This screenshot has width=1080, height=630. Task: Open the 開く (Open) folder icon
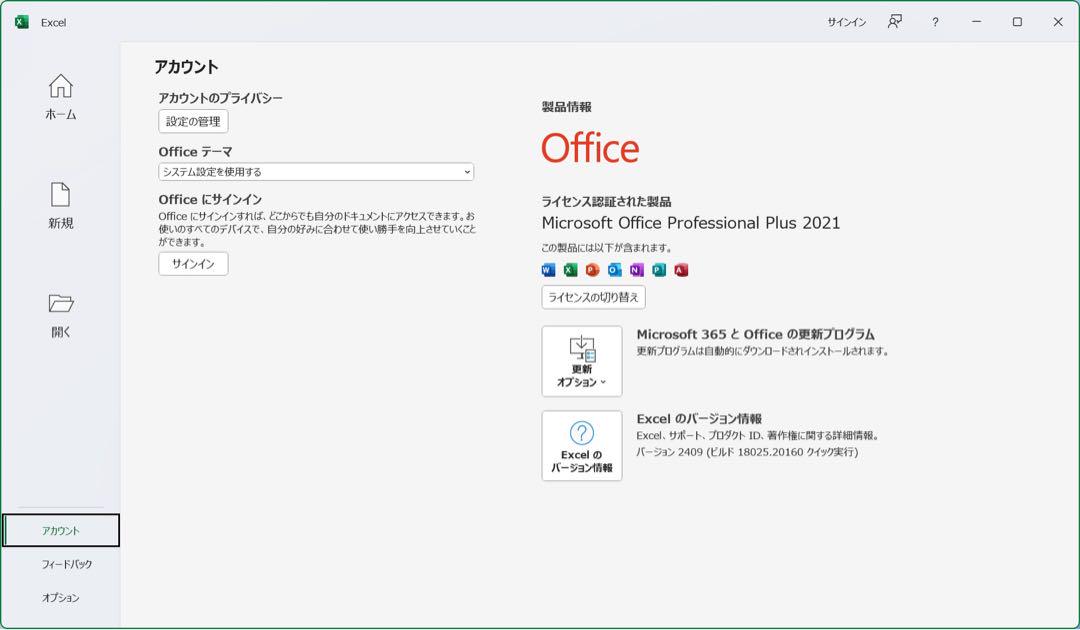[61, 304]
